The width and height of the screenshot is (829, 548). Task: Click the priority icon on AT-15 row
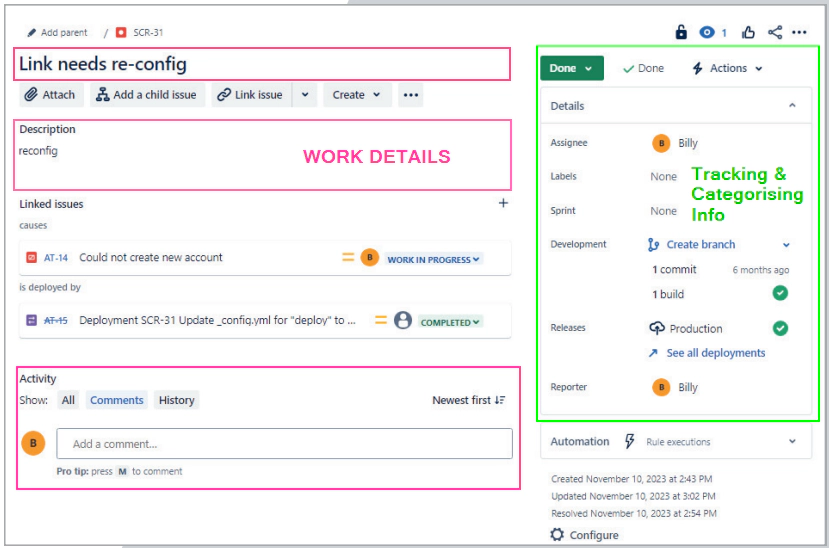pyautogui.click(x=381, y=320)
